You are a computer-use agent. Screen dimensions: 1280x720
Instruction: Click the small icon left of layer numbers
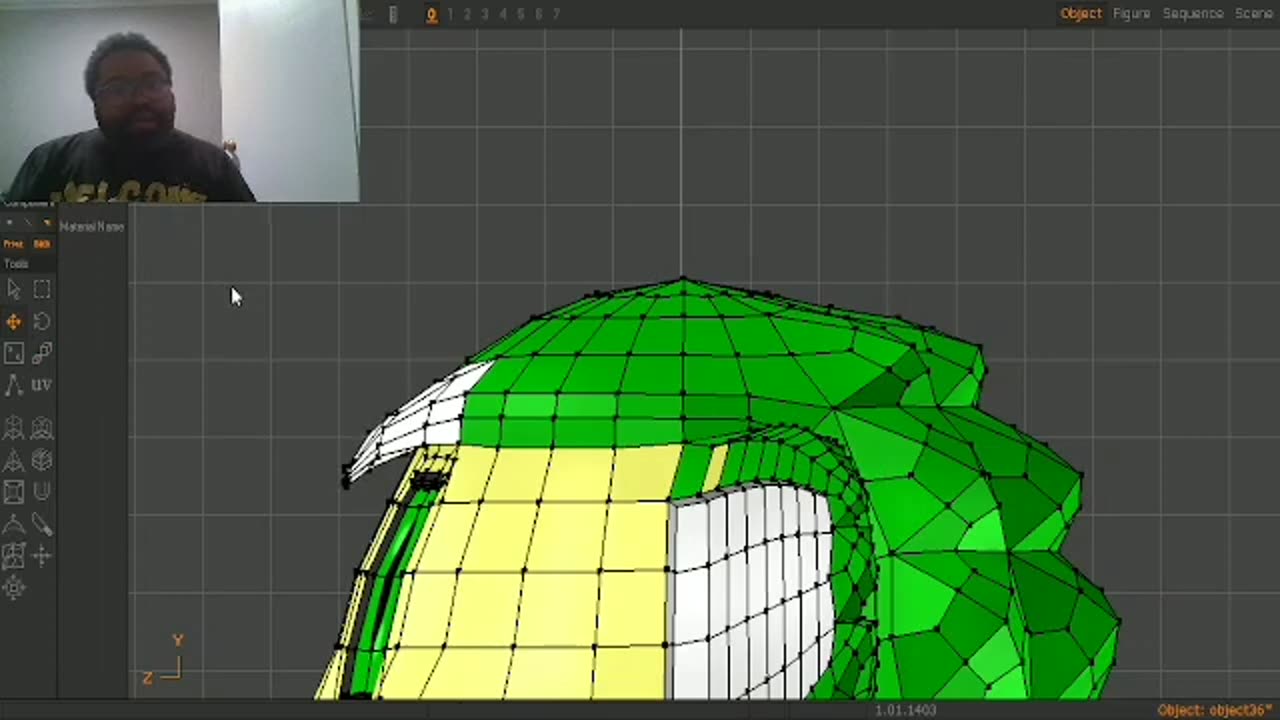(x=393, y=14)
